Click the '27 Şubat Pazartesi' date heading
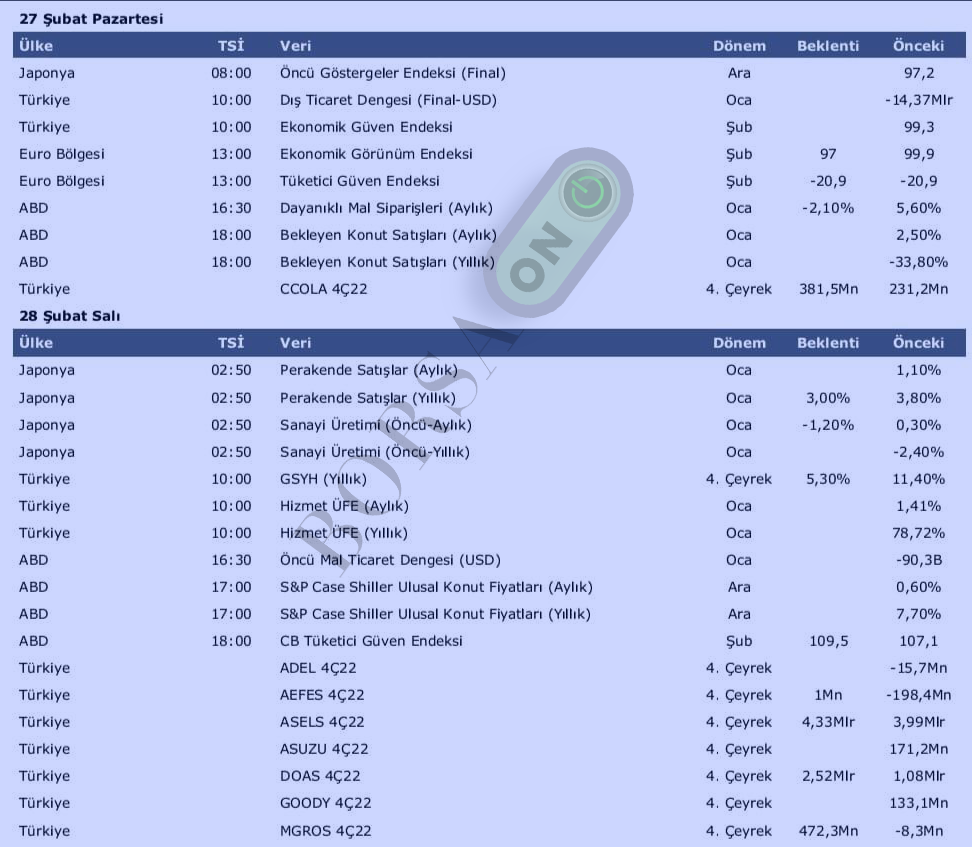This screenshot has height=847, width=972. (91, 19)
